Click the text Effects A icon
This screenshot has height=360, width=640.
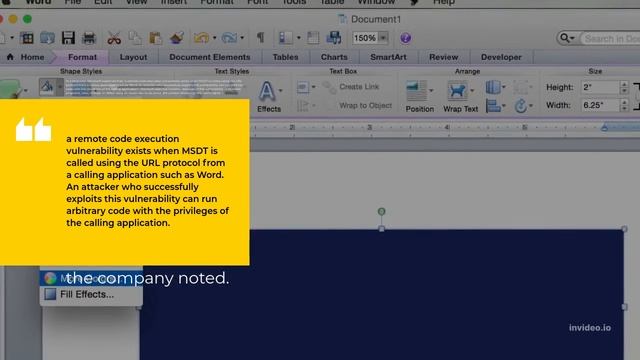point(267,91)
